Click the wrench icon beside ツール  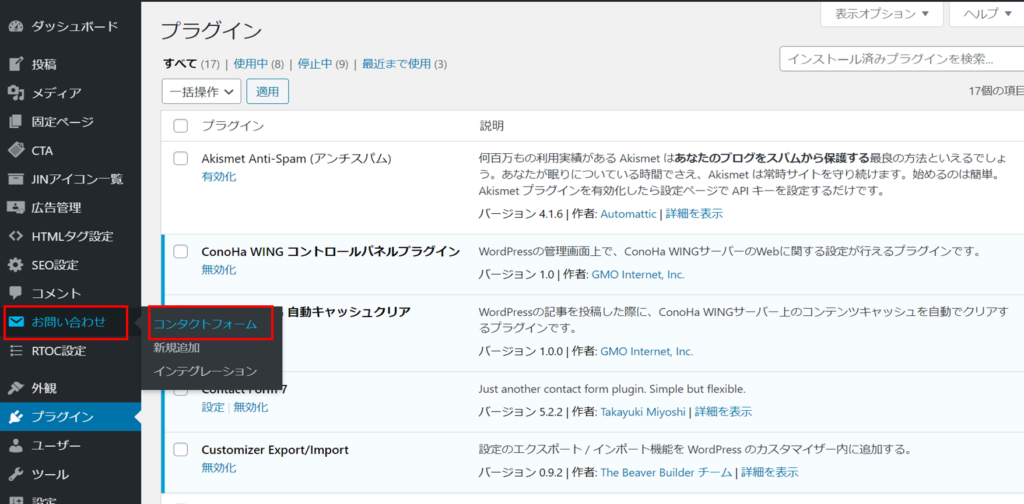(16, 475)
